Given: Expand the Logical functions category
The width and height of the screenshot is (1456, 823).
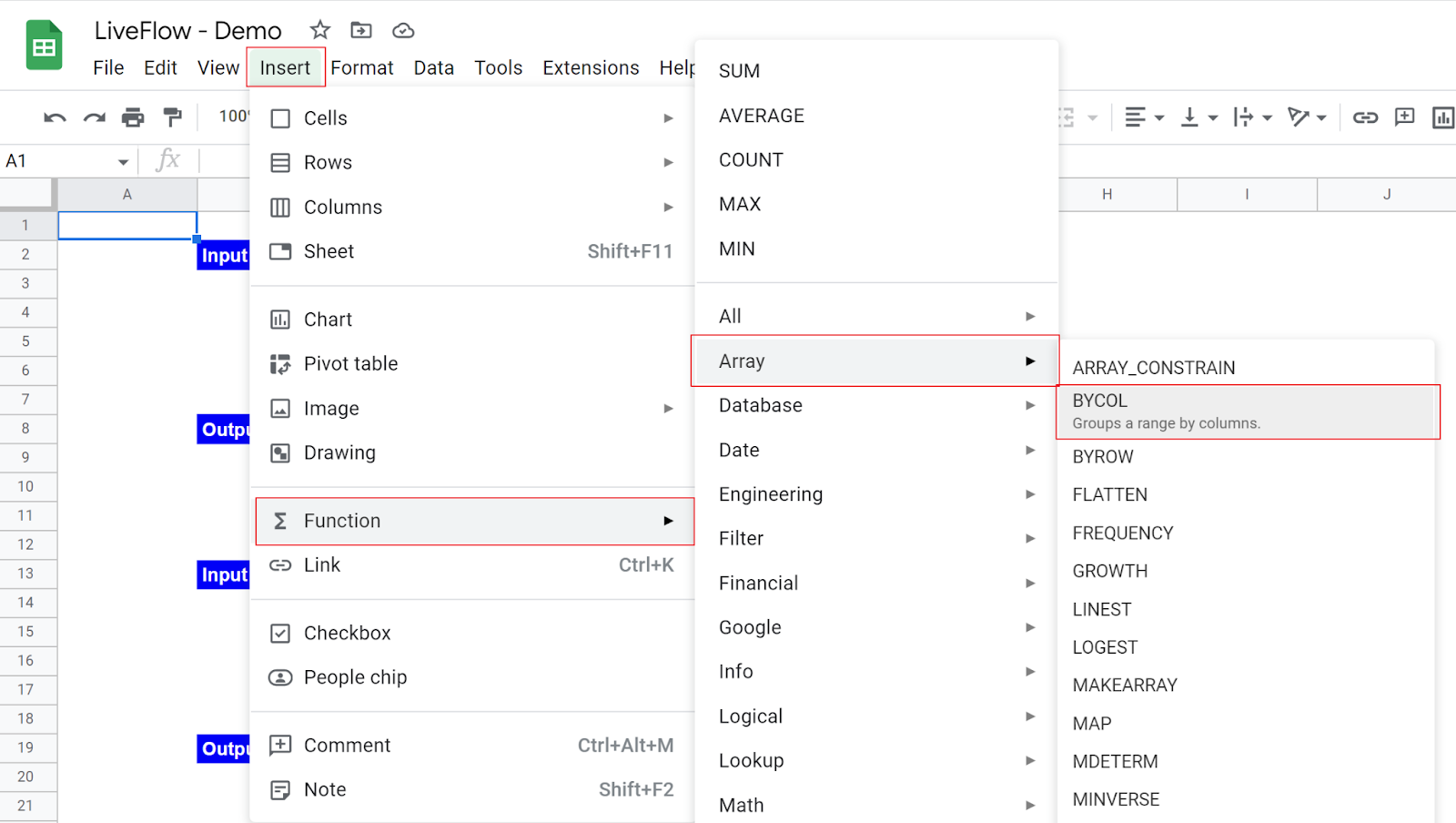Looking at the screenshot, I should (x=876, y=716).
